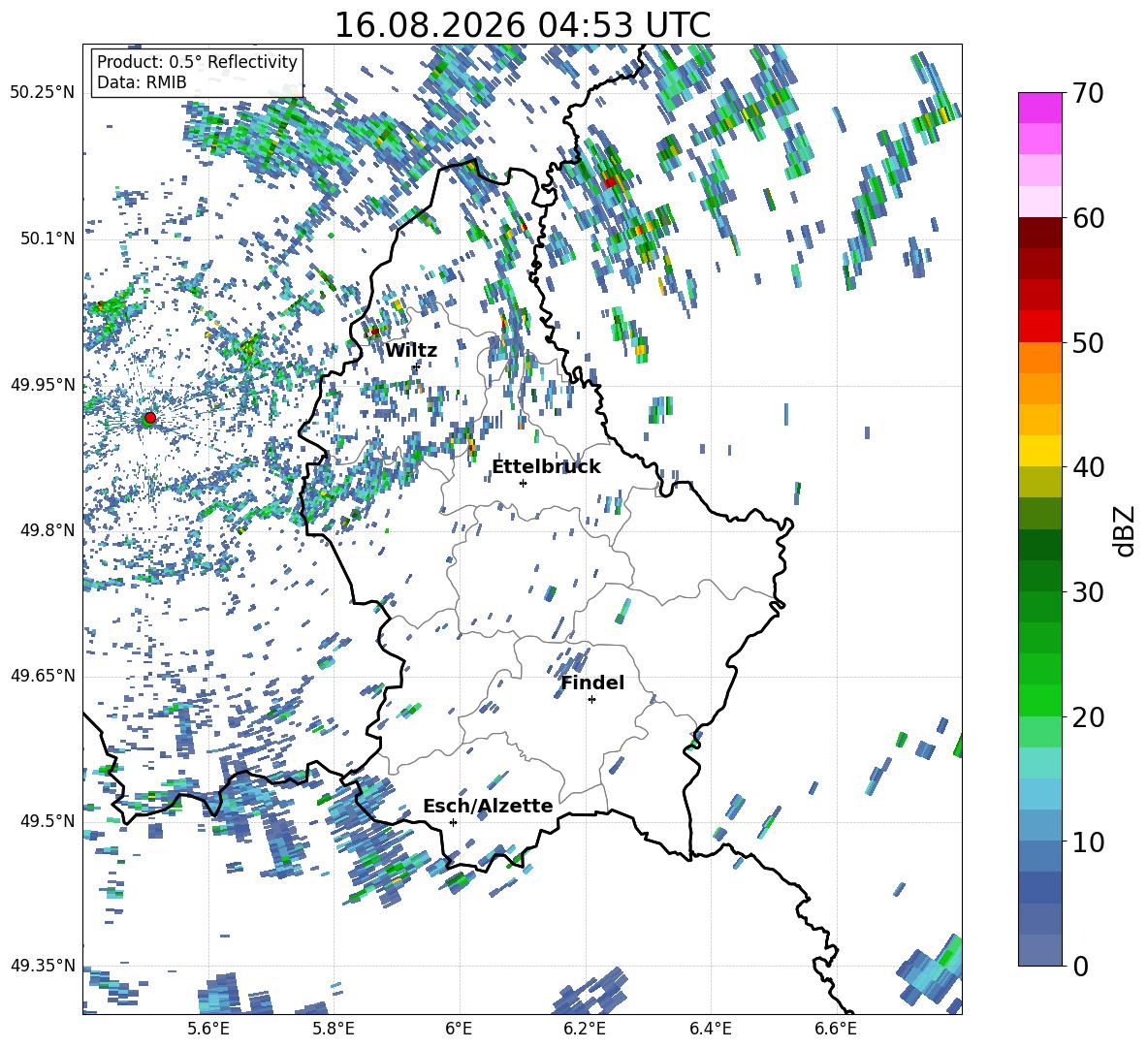Click the Ettelbruck station cross marker
This screenshot has height=1048, width=1148.
tap(523, 483)
